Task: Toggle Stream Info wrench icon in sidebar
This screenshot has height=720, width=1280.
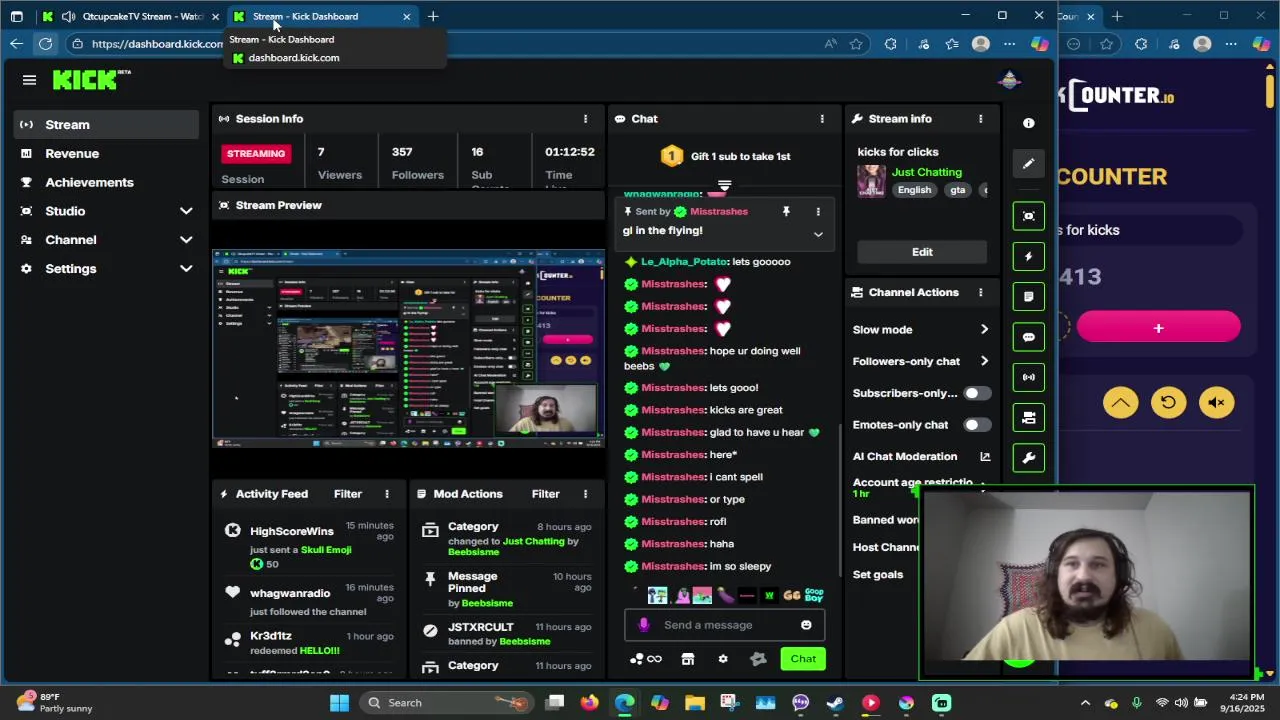Action: pos(1028,457)
